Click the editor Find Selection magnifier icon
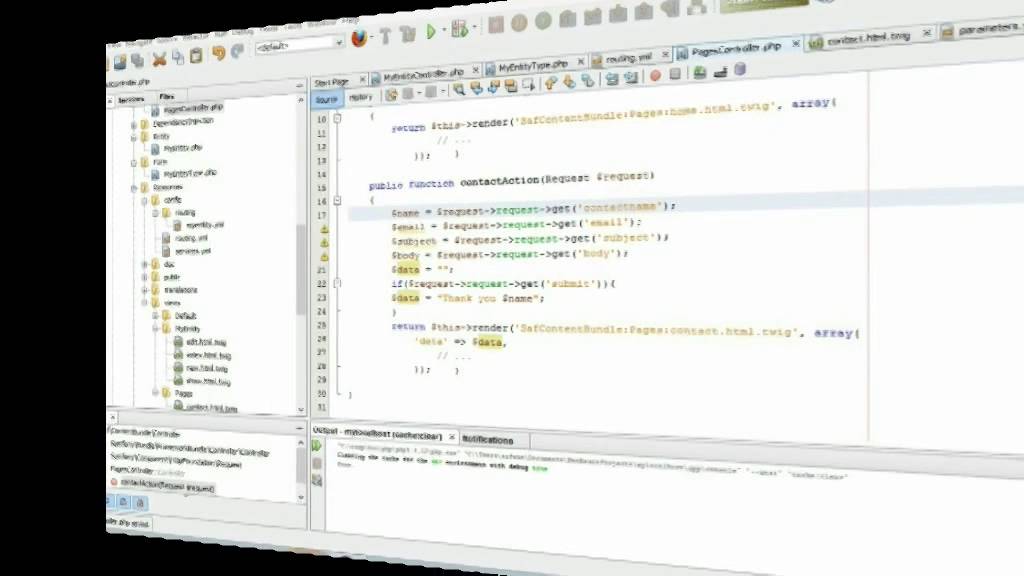 pos(459,89)
